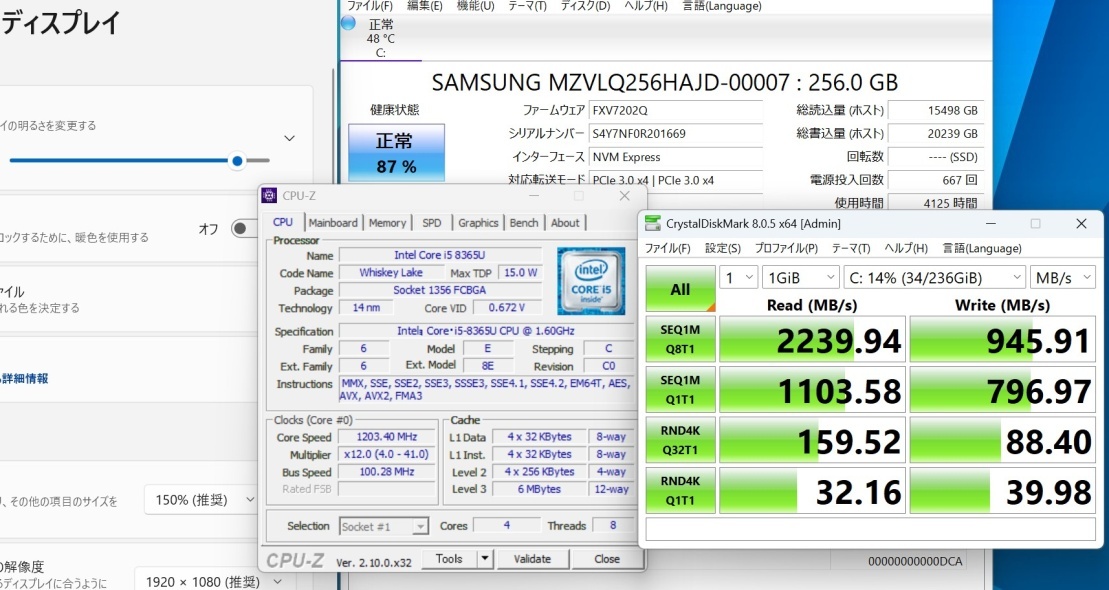Screen dimensions: 1109x590
Task: Click the 945.91 sequential write result
Action: click(1002, 340)
